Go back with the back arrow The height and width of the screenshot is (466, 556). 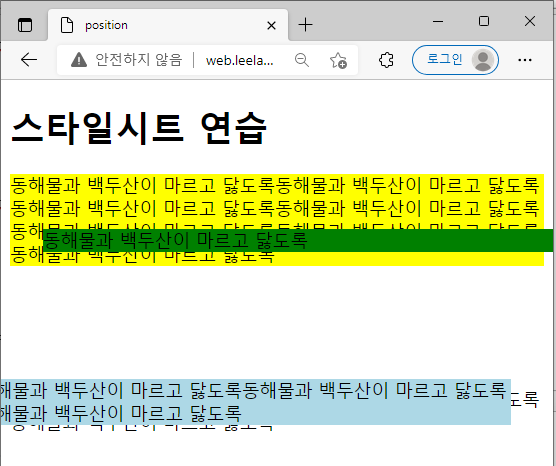[29, 60]
